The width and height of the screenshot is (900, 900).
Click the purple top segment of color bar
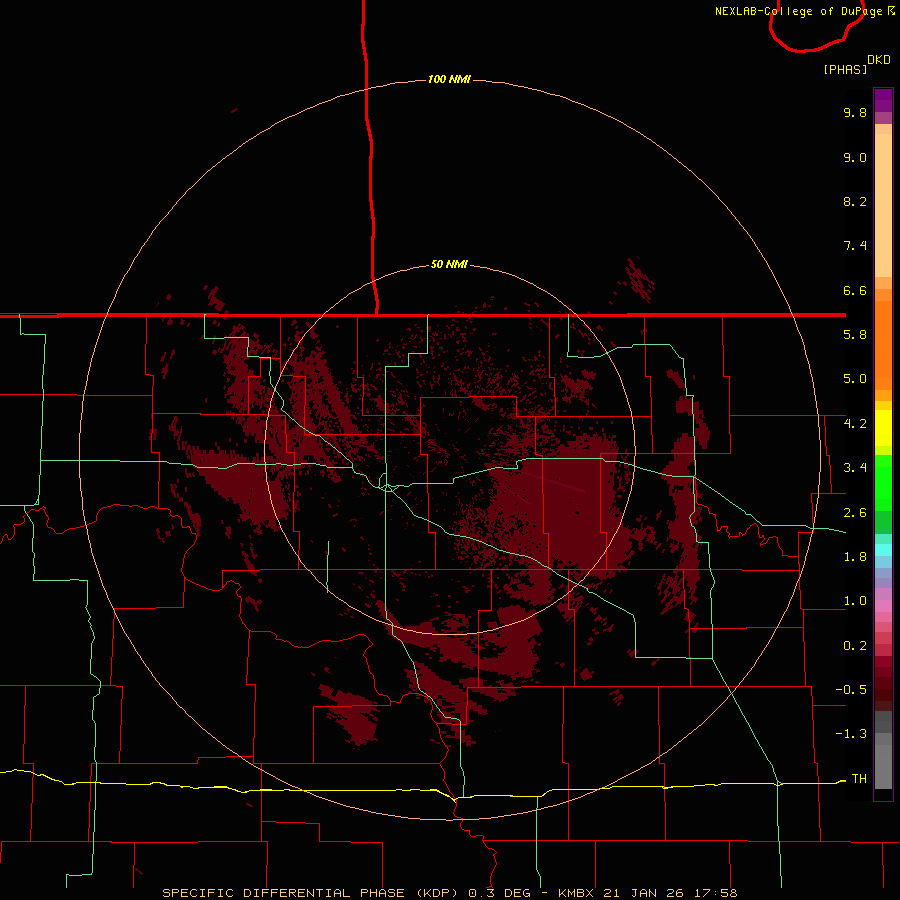[883, 100]
